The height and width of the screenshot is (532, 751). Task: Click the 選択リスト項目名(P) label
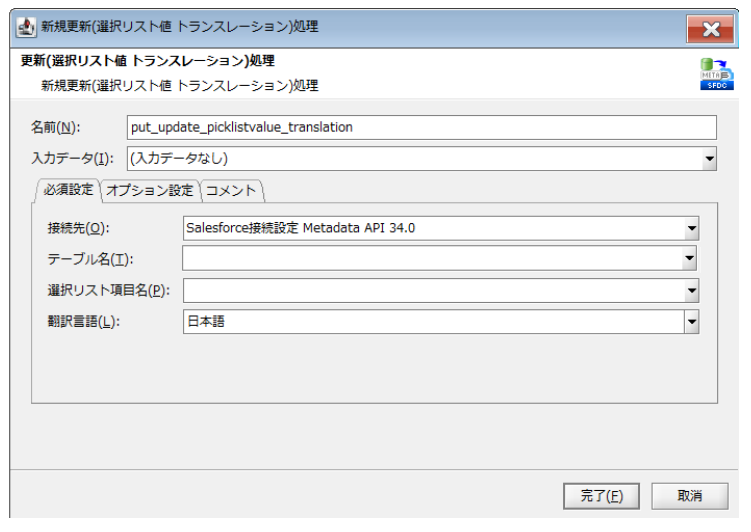(108, 290)
